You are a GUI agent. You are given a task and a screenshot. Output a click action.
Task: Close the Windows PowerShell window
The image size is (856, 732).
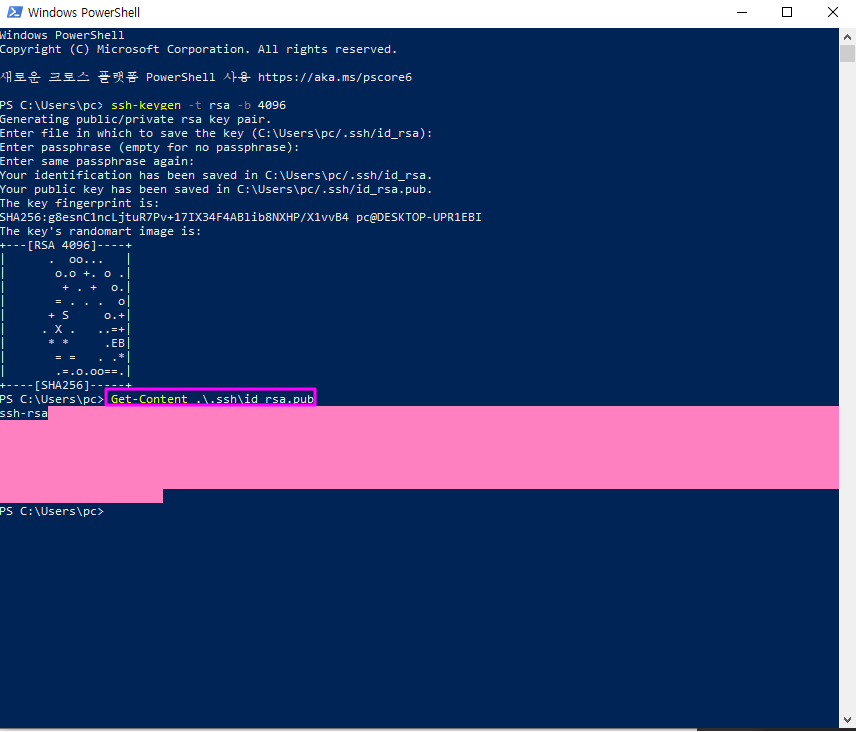pos(833,13)
